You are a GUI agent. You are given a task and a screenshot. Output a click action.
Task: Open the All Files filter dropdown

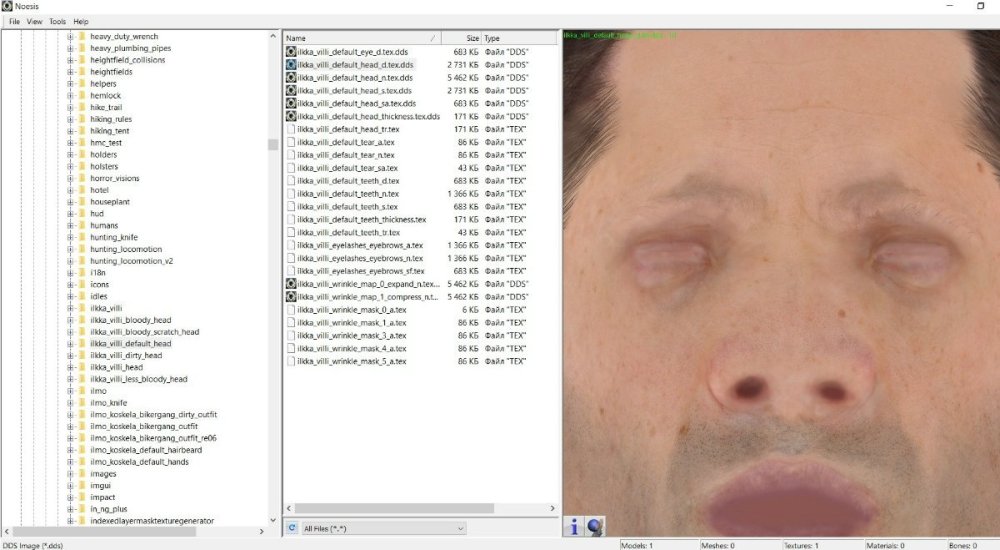pos(384,528)
